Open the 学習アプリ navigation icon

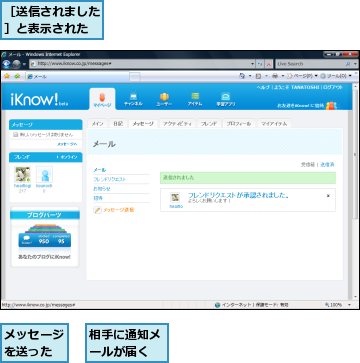click(226, 100)
